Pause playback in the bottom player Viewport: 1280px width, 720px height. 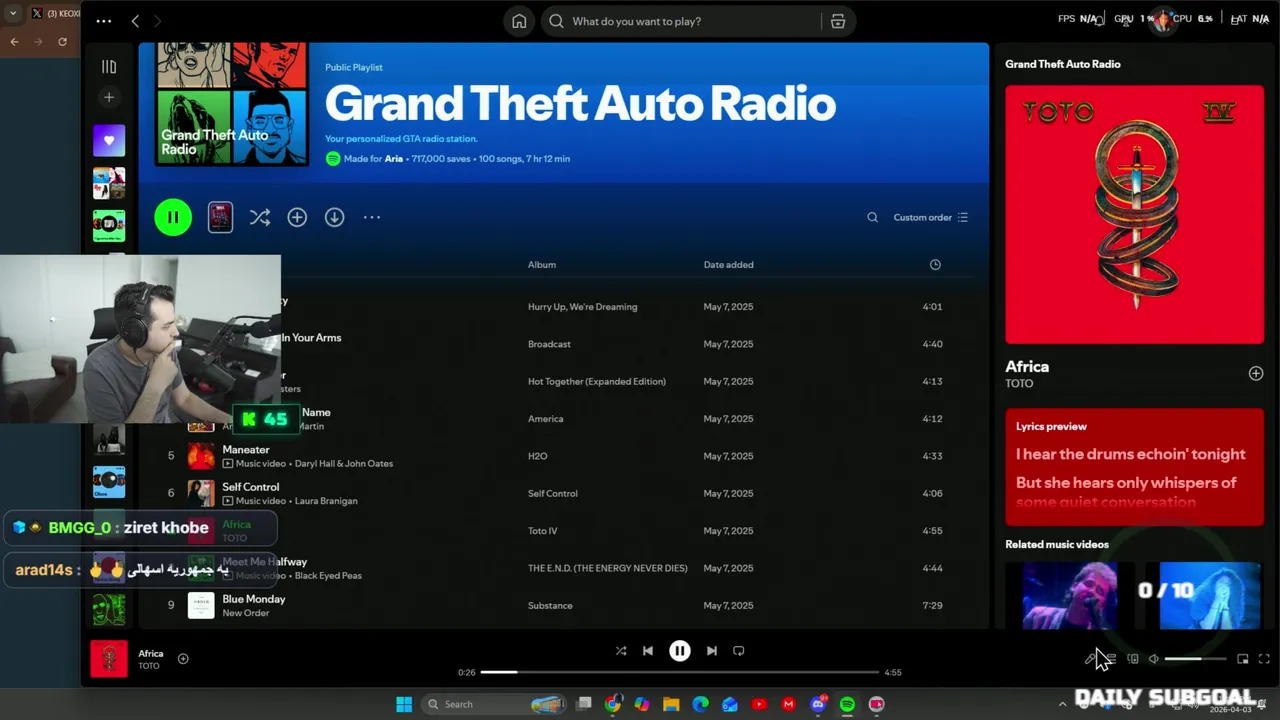[679, 651]
